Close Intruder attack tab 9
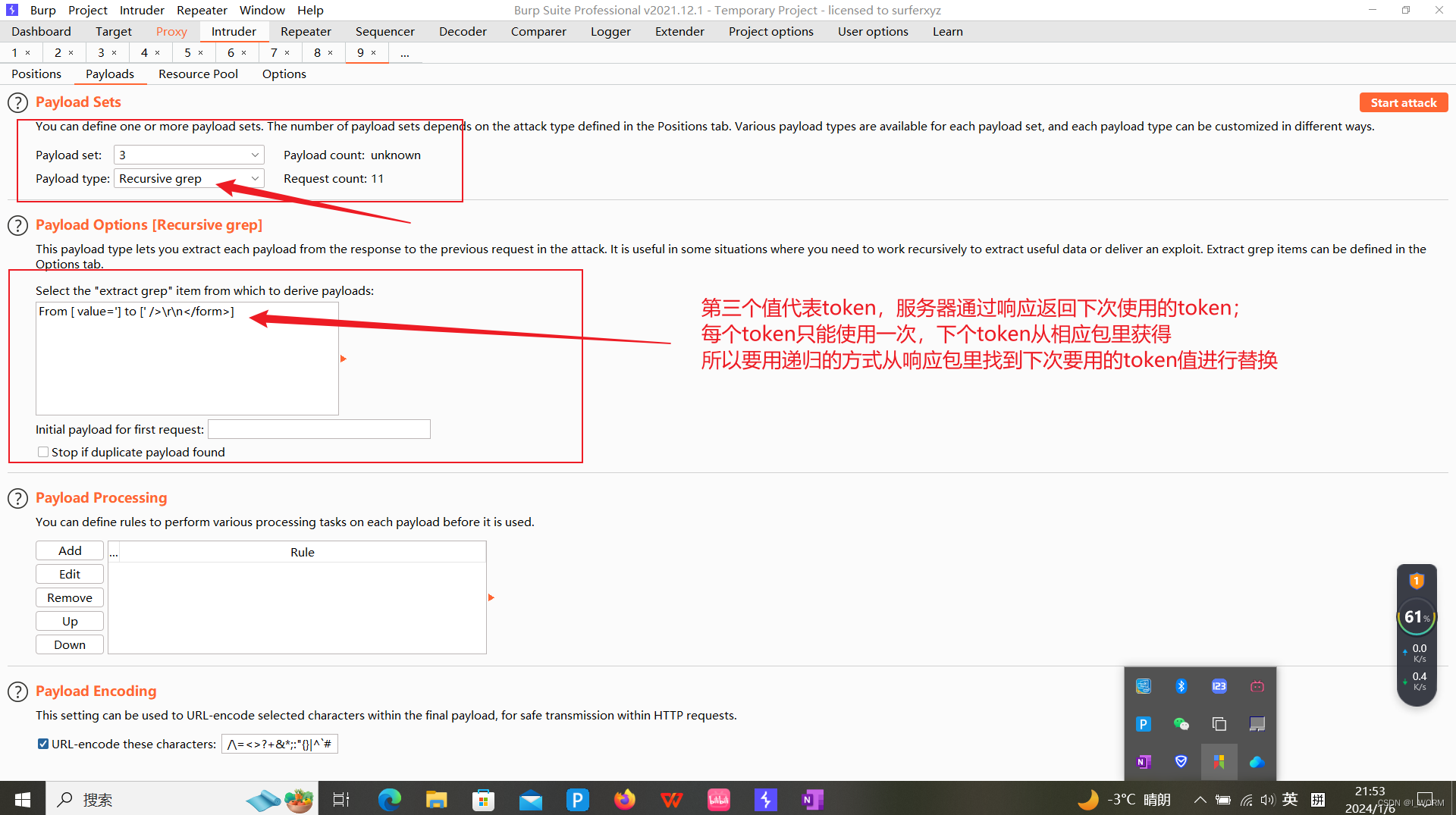 (374, 52)
